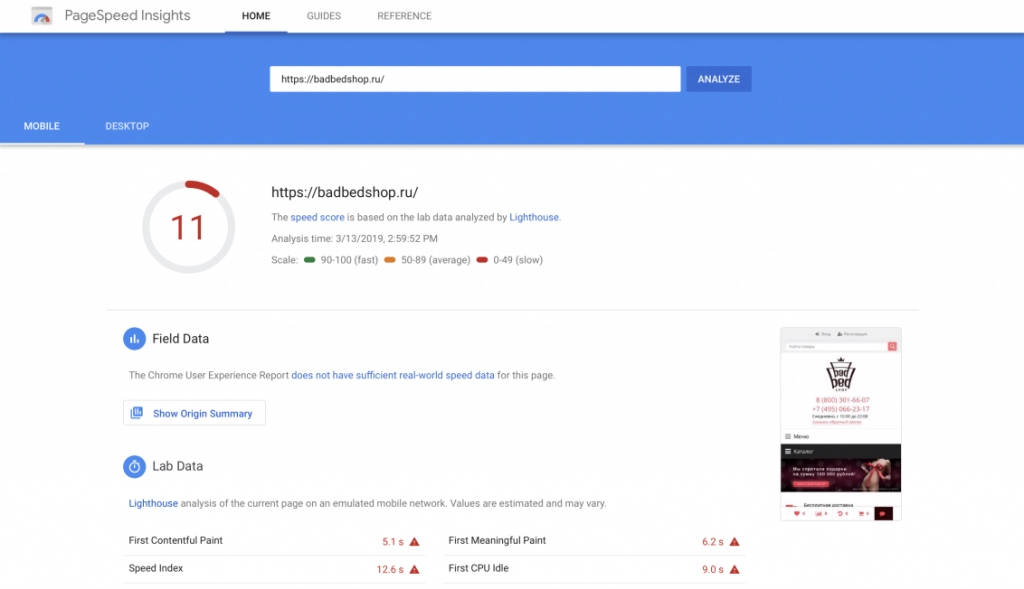Viewport: 1024px width, 589px height.
Task: Click the score gauge showing 11
Action: pos(189,227)
